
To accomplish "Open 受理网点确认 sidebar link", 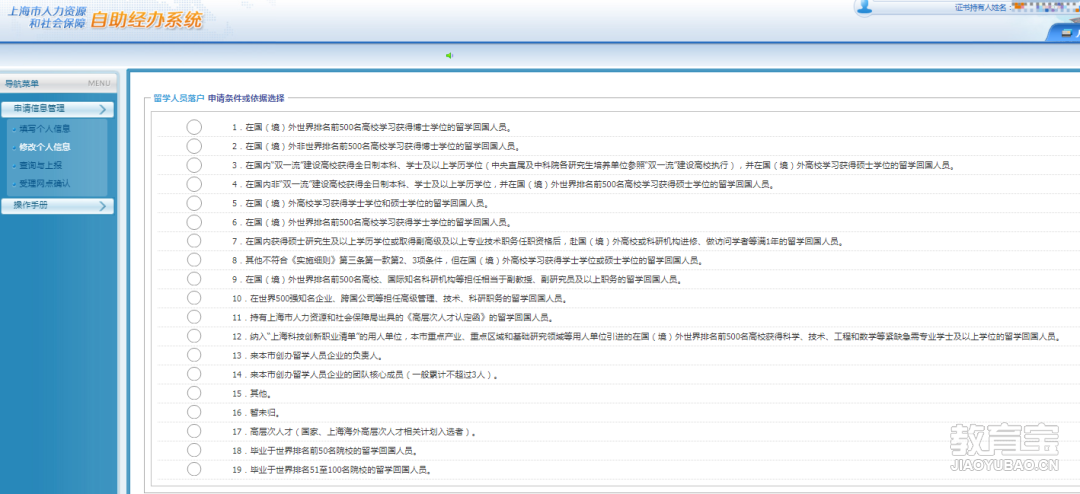I will click(x=44, y=184).
